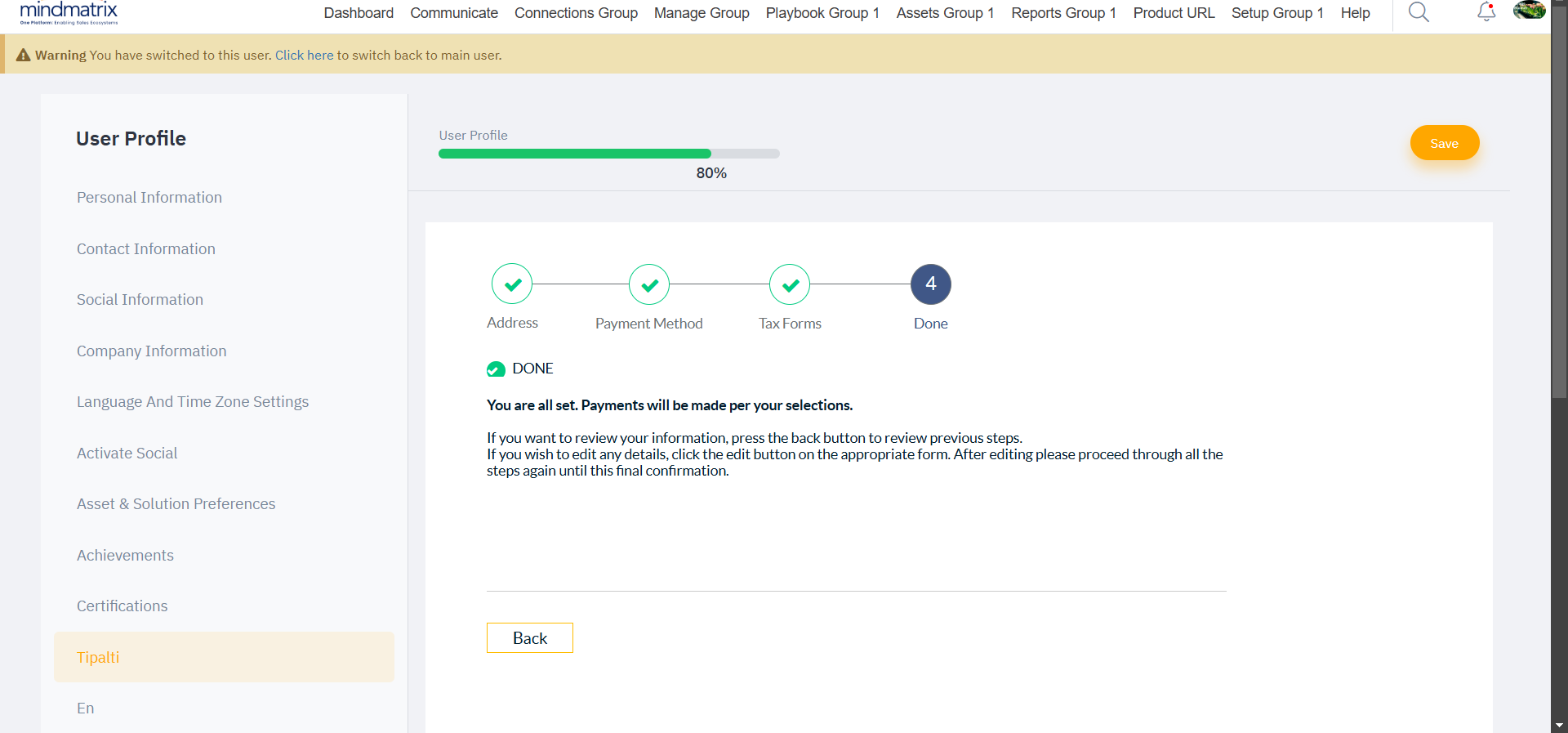Open the Communicate menu

point(454,13)
